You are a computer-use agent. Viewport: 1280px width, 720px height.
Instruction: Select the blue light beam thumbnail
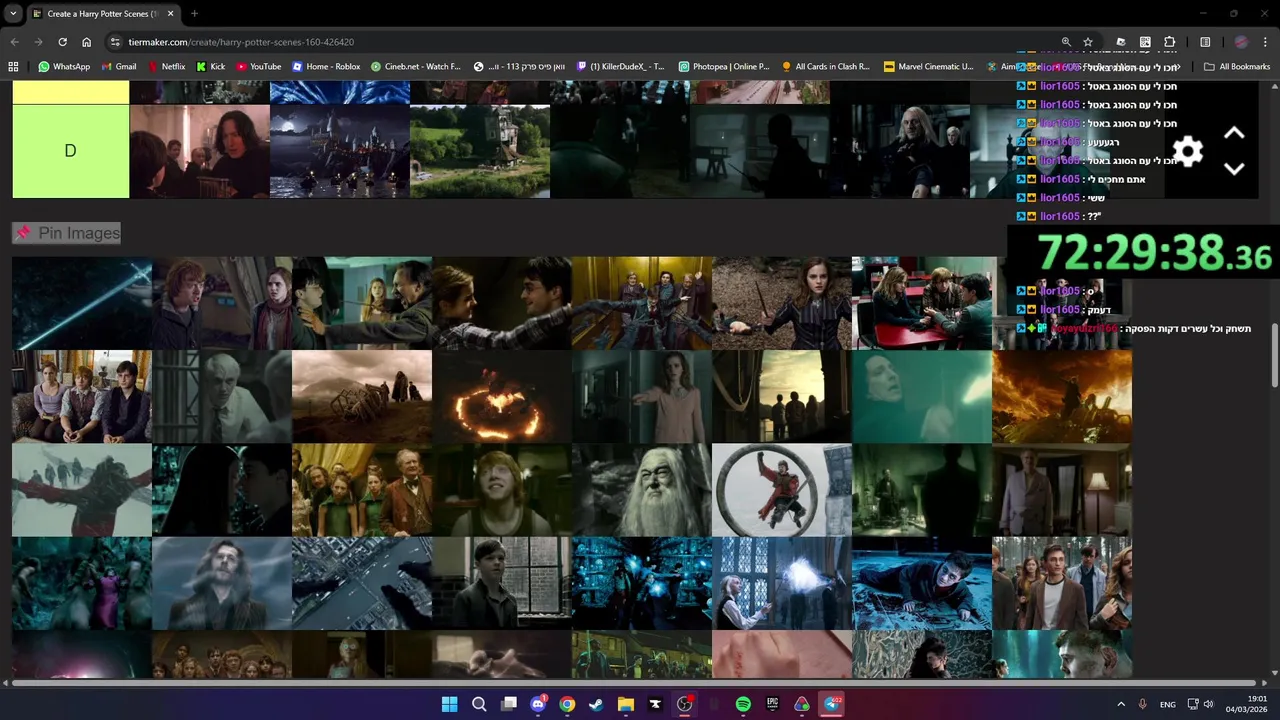[82, 303]
